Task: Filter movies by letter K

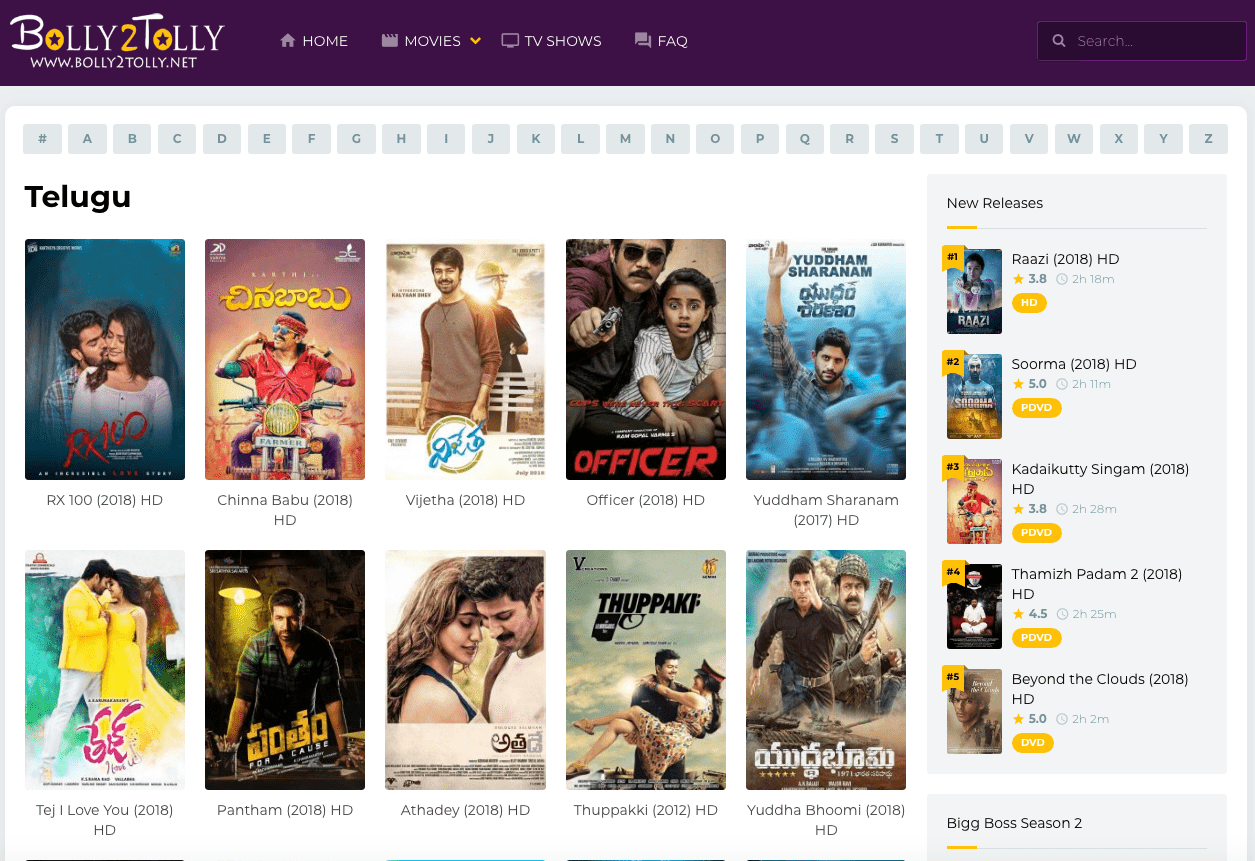Action: (x=536, y=139)
